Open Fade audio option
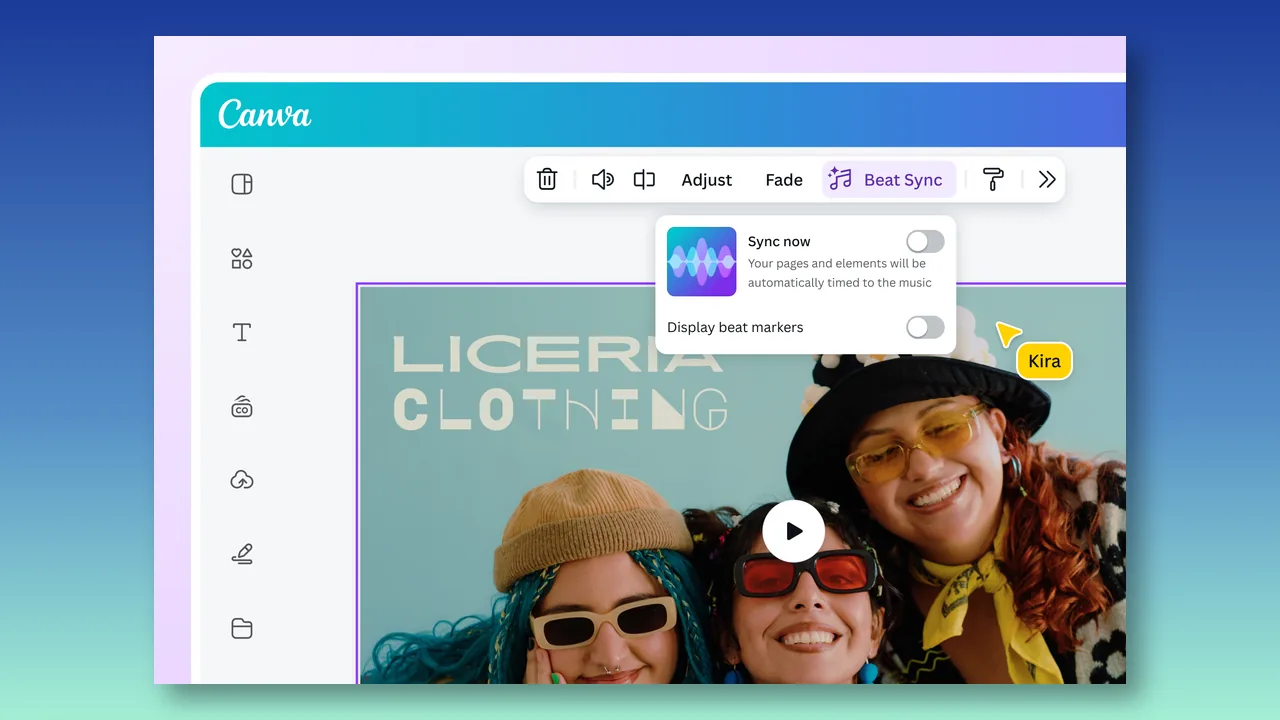The width and height of the screenshot is (1280, 720). tap(784, 180)
